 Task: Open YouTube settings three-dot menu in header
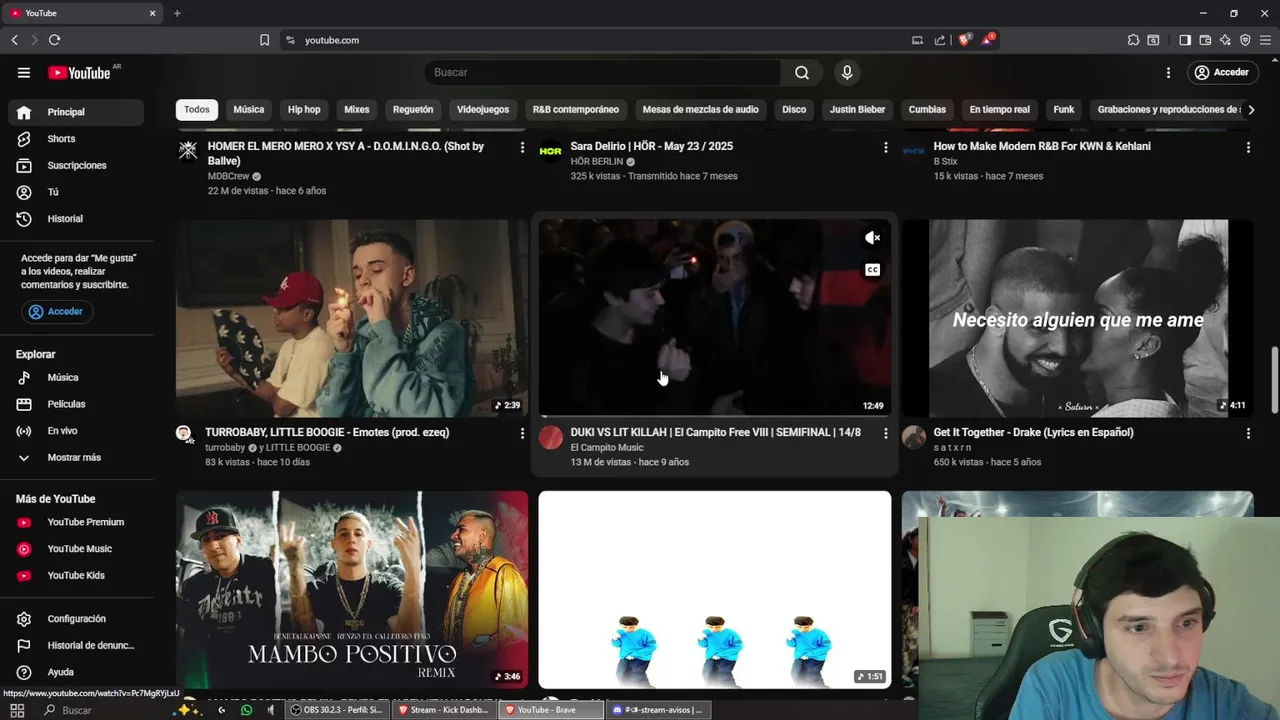[1168, 72]
